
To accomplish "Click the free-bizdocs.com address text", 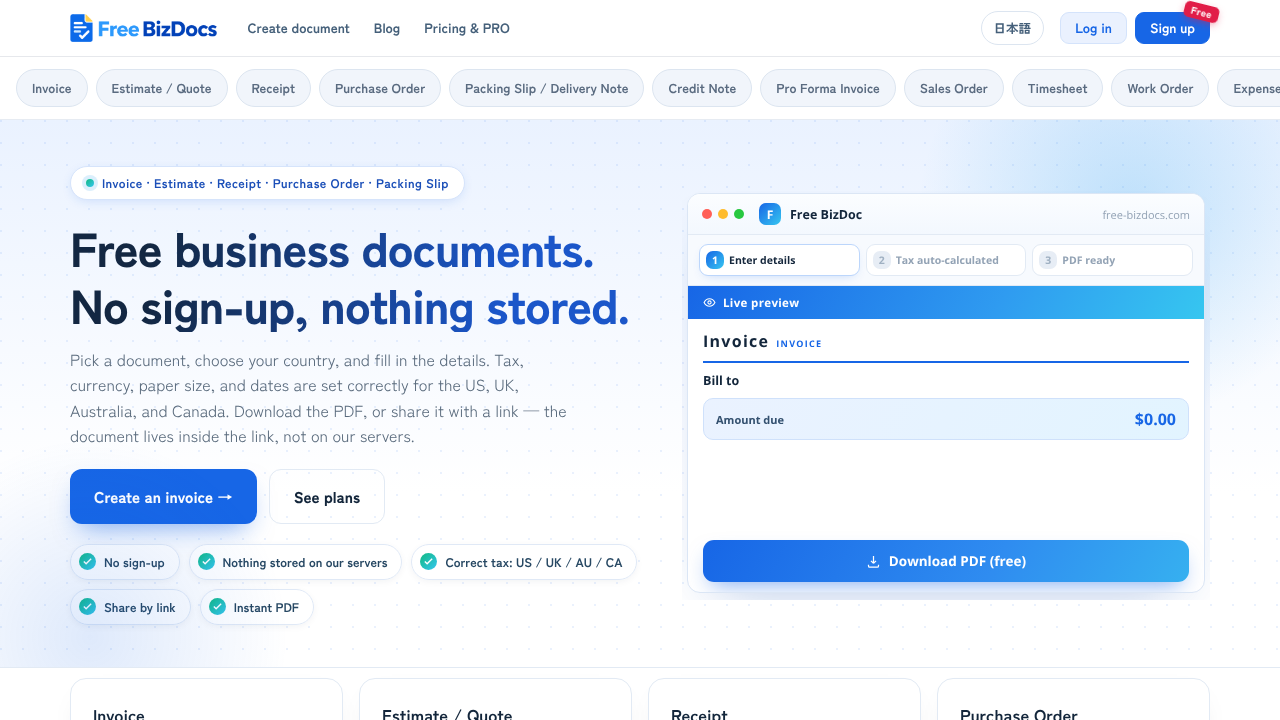I will click(x=1146, y=215).
